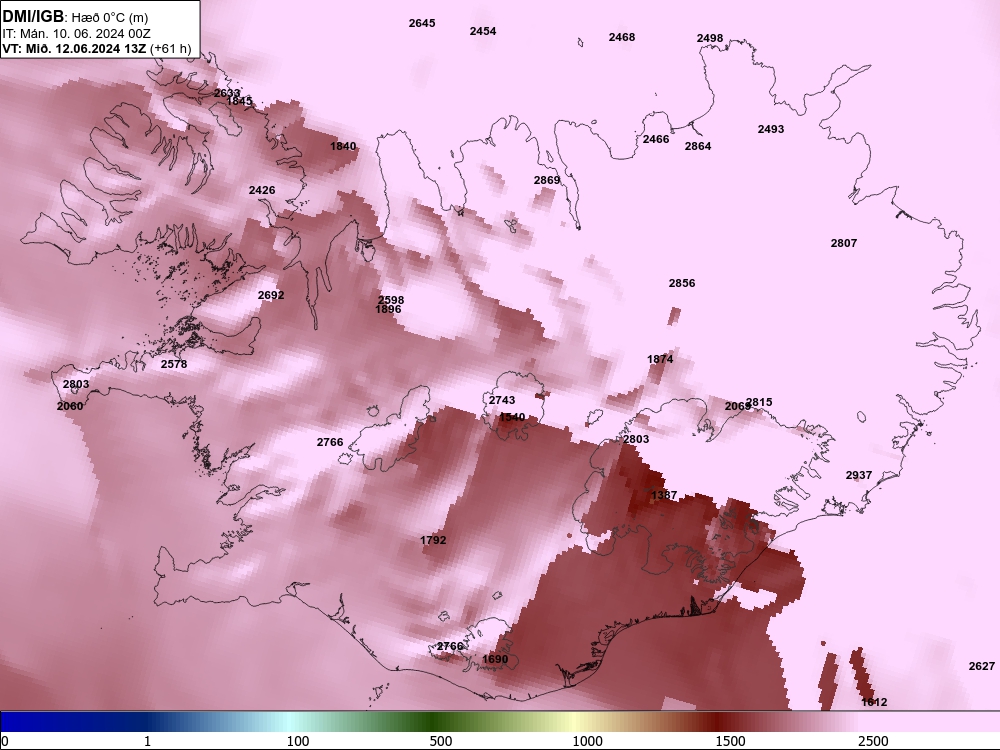Click the 2856 height value
Screen dimensions: 1000x750
tap(682, 283)
